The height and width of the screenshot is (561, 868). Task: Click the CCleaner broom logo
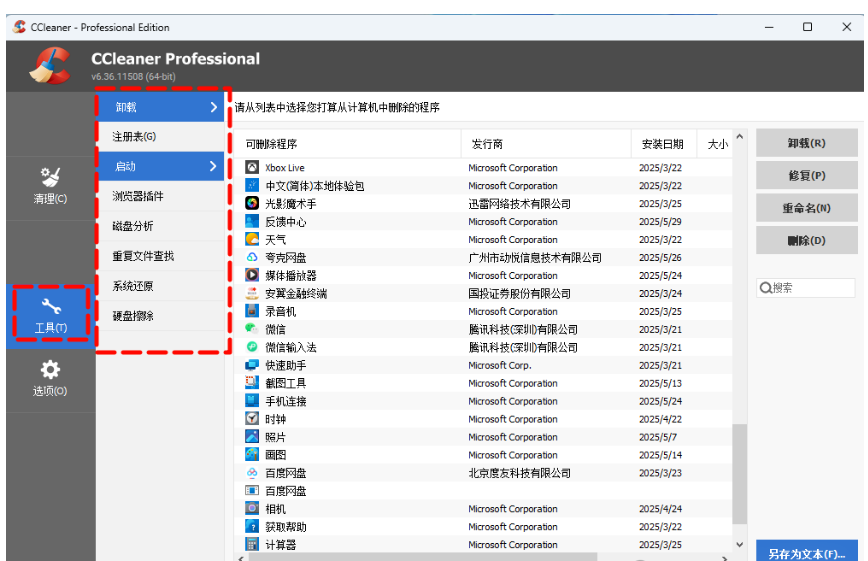coord(50,66)
